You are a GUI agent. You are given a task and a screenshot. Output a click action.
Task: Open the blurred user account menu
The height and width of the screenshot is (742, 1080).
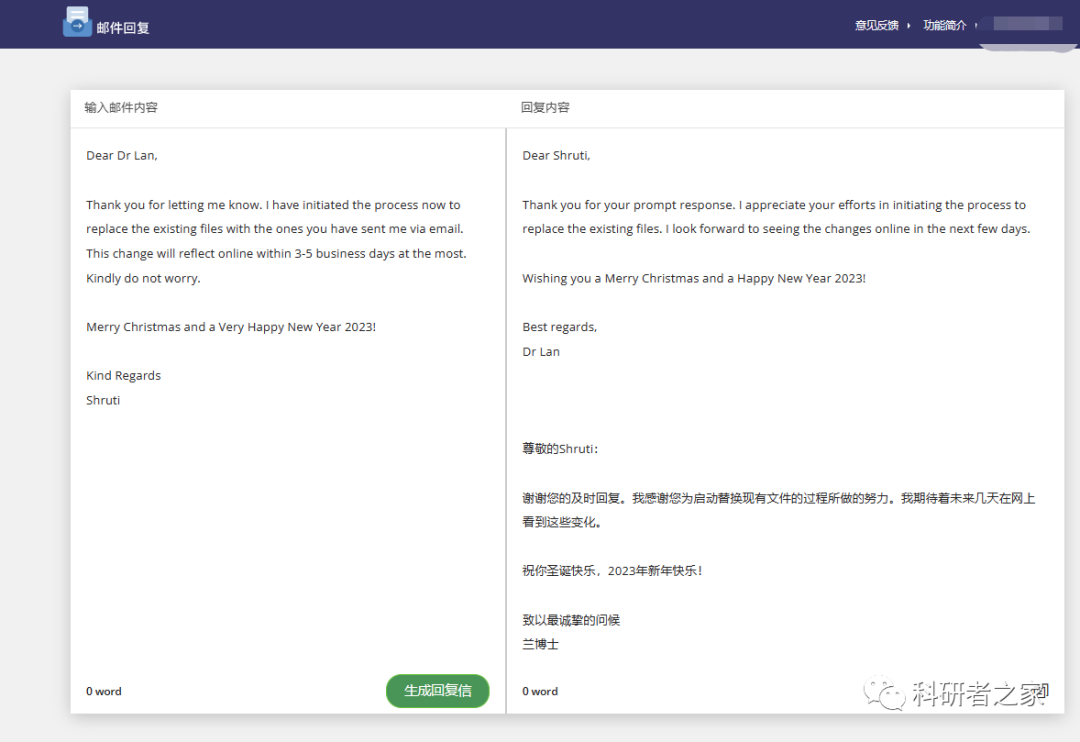pos(1020,23)
